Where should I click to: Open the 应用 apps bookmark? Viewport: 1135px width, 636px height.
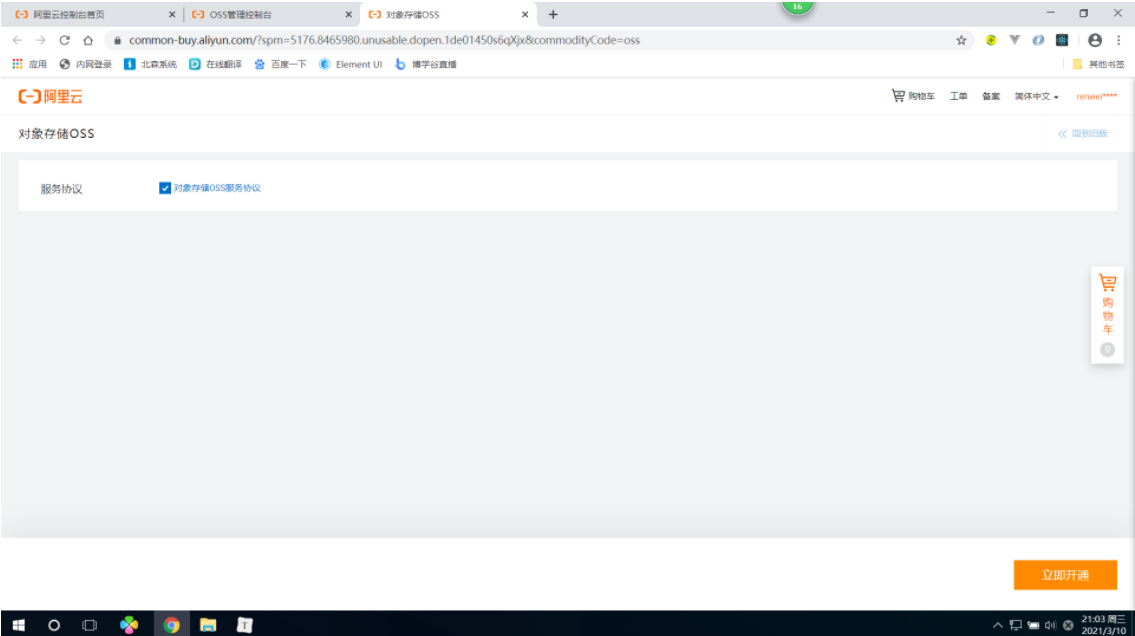[x=30, y=64]
